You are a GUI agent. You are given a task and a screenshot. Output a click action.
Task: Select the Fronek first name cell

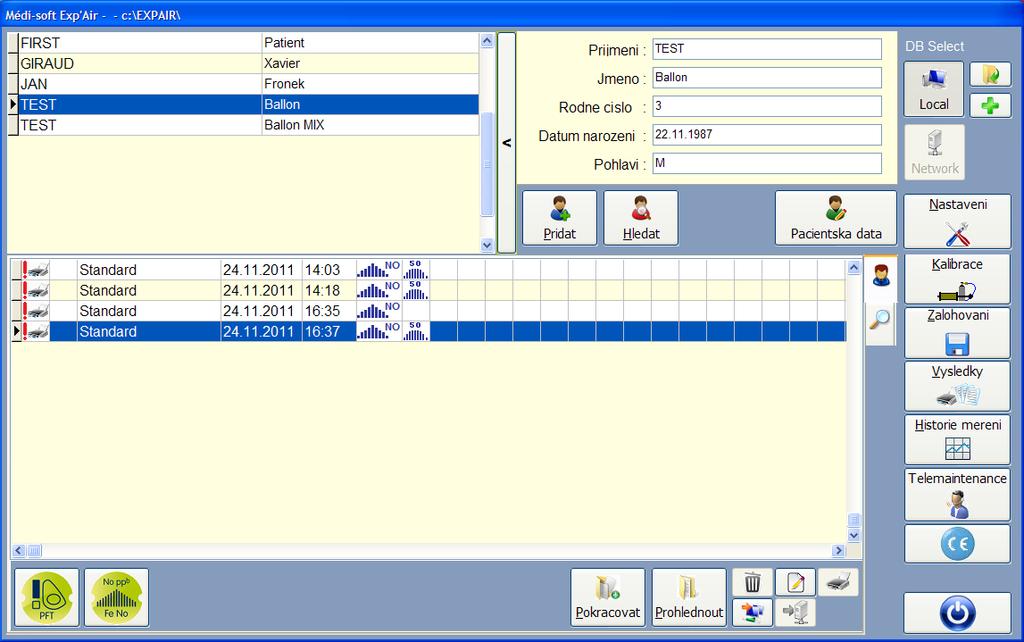click(x=370, y=84)
